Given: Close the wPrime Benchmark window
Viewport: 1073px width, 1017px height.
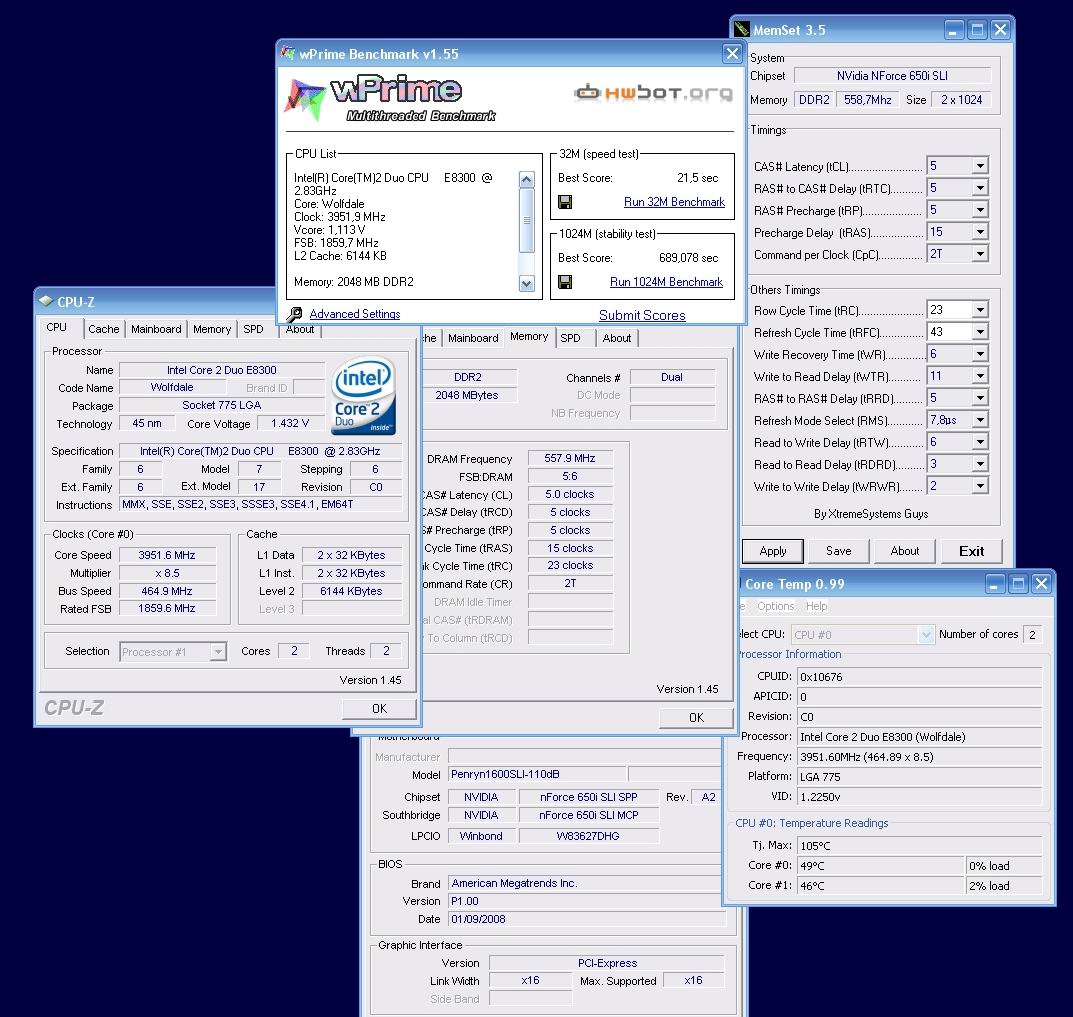Looking at the screenshot, I should coord(732,53).
